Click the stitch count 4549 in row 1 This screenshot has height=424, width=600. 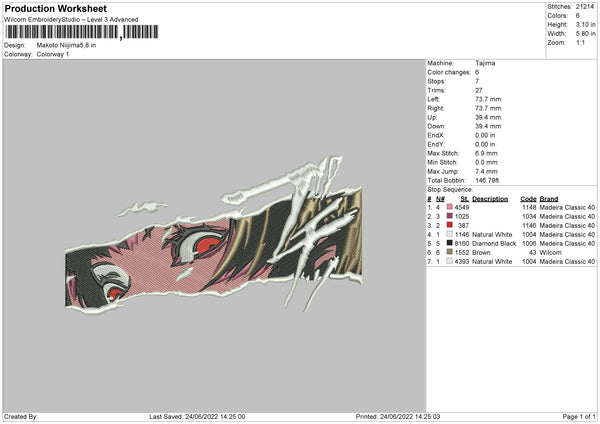pos(462,207)
